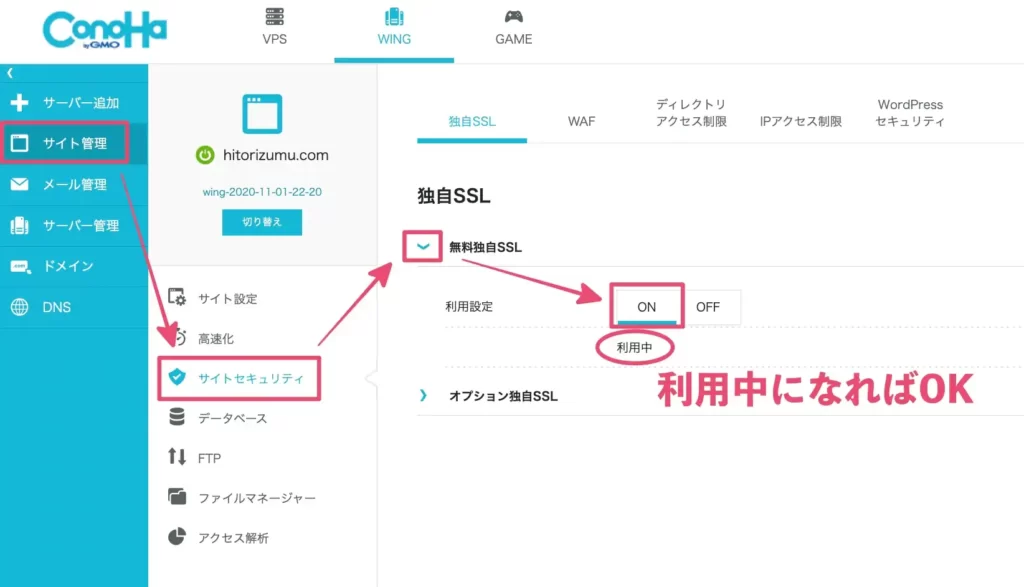Viewport: 1024px width, 587px height.
Task: Turn free SSL OFF
Action: 708,307
